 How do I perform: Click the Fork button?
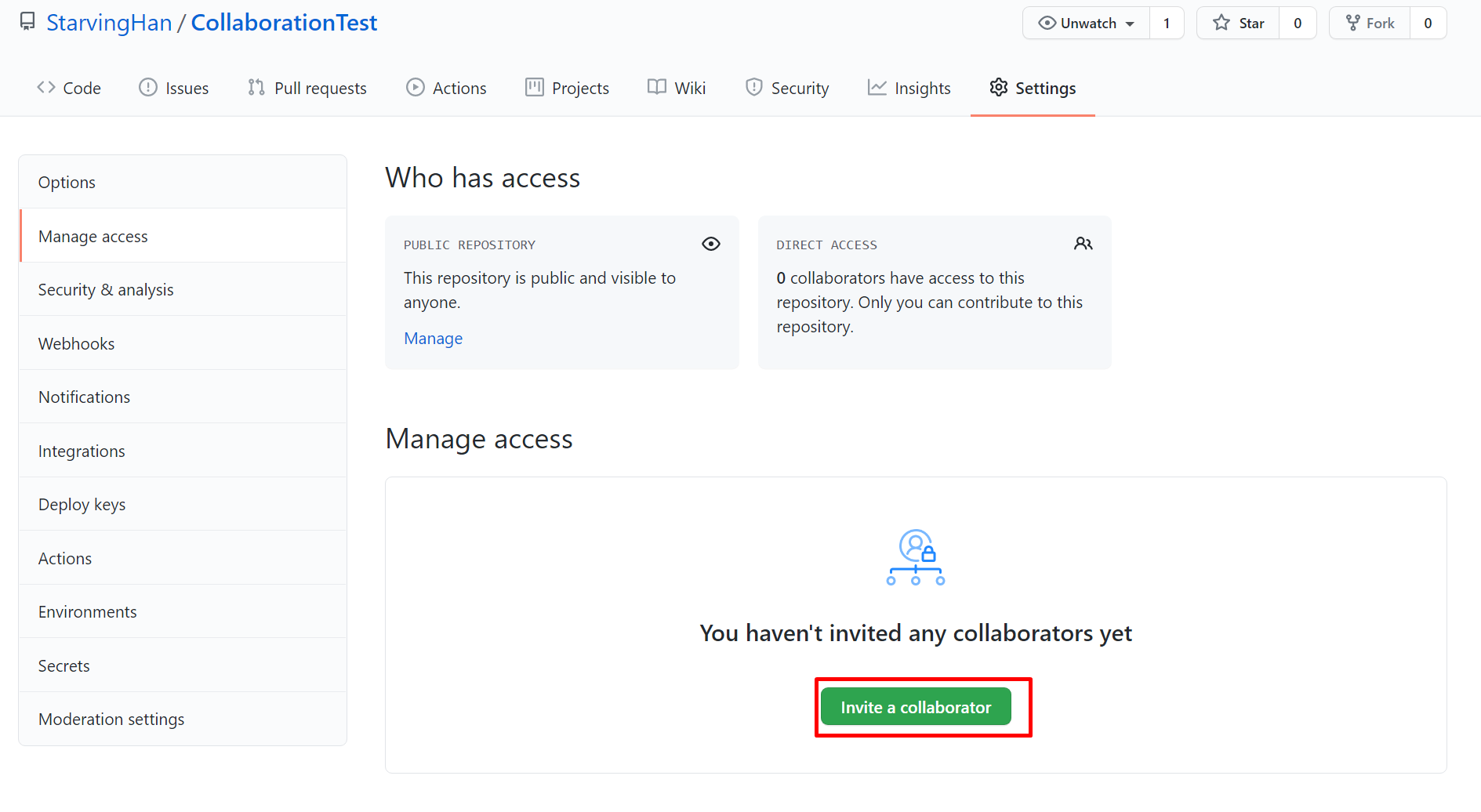(1370, 23)
